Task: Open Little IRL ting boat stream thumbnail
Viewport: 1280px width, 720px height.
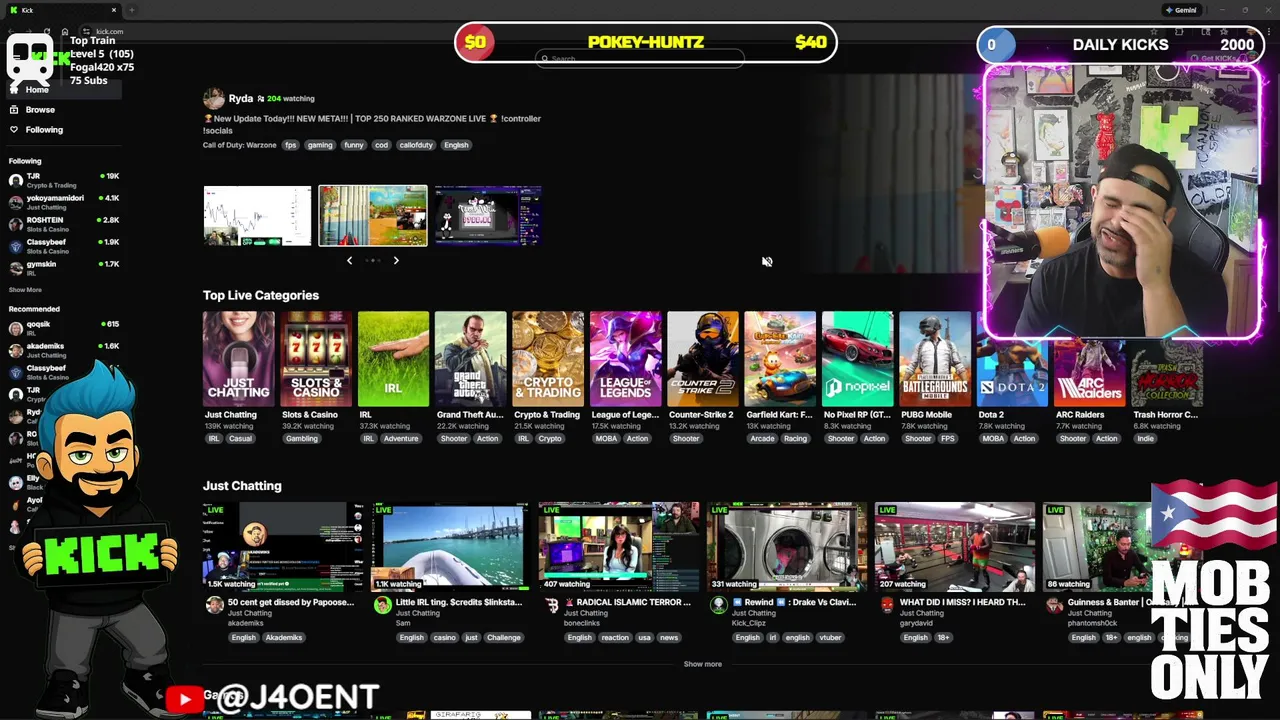Action: [x=451, y=547]
